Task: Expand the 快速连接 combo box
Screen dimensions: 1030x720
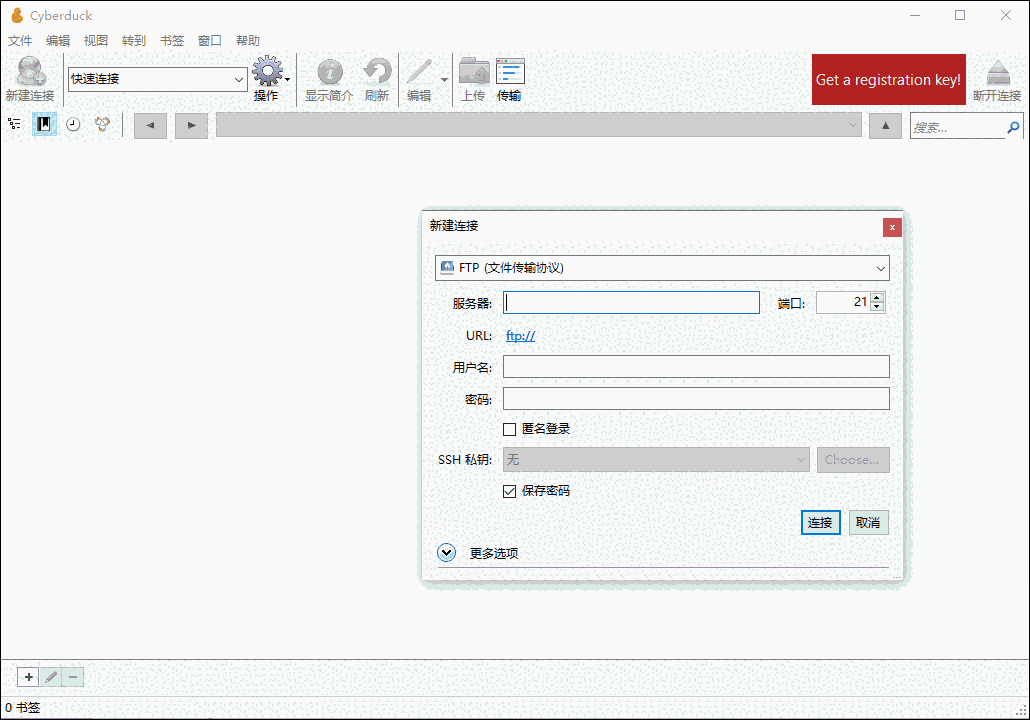Action: click(x=239, y=79)
